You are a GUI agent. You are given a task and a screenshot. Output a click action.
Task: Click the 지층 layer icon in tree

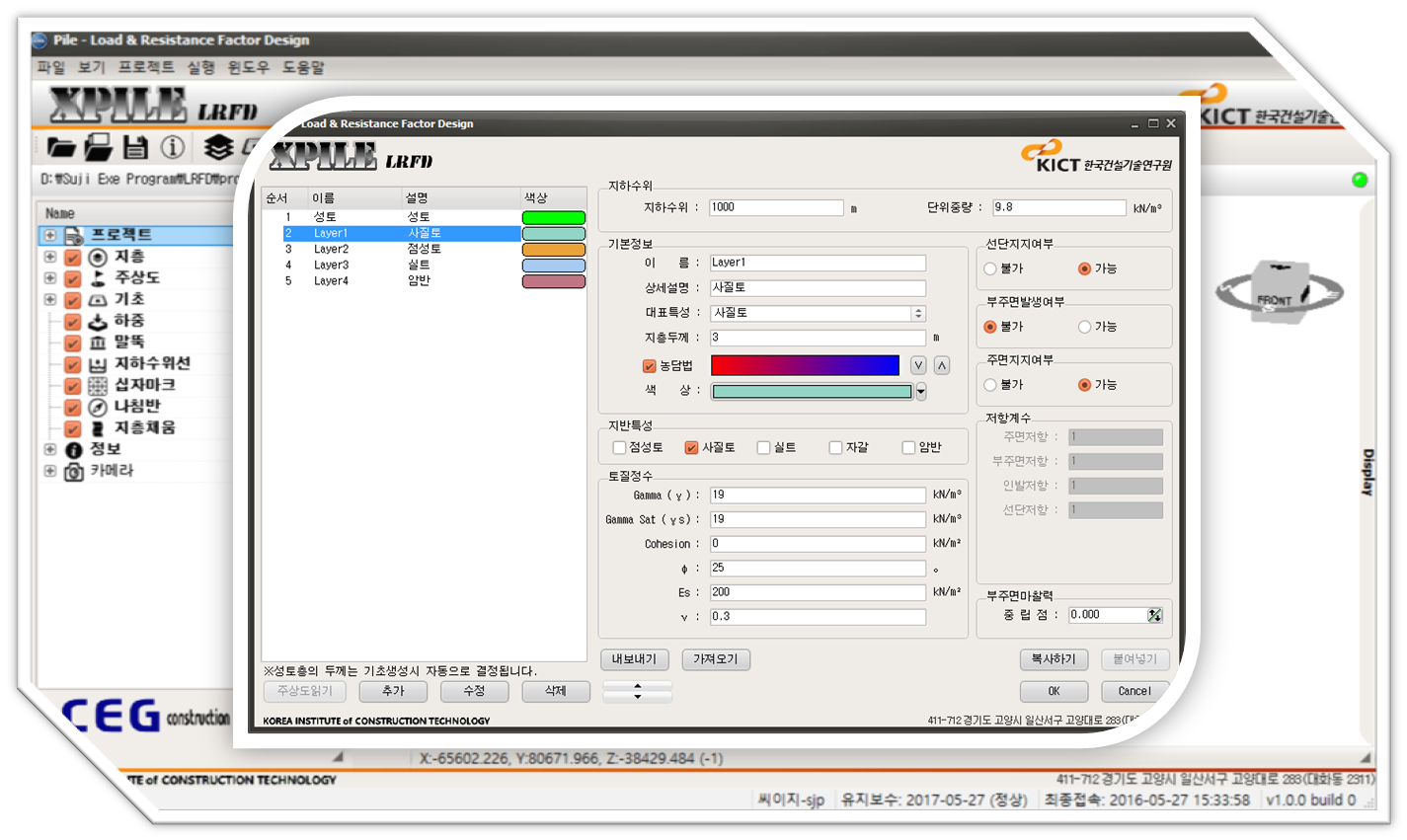98,258
